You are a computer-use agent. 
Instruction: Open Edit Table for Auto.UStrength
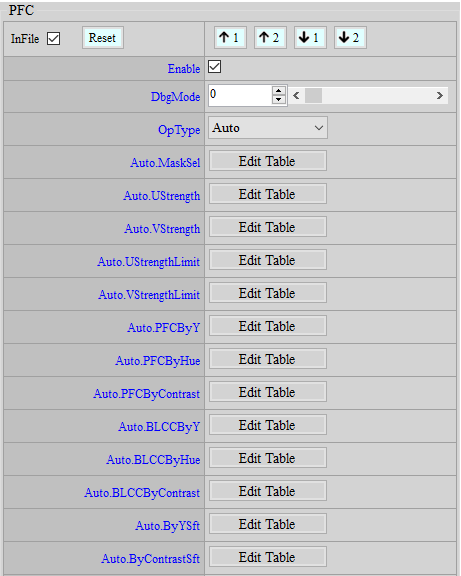pos(268,194)
